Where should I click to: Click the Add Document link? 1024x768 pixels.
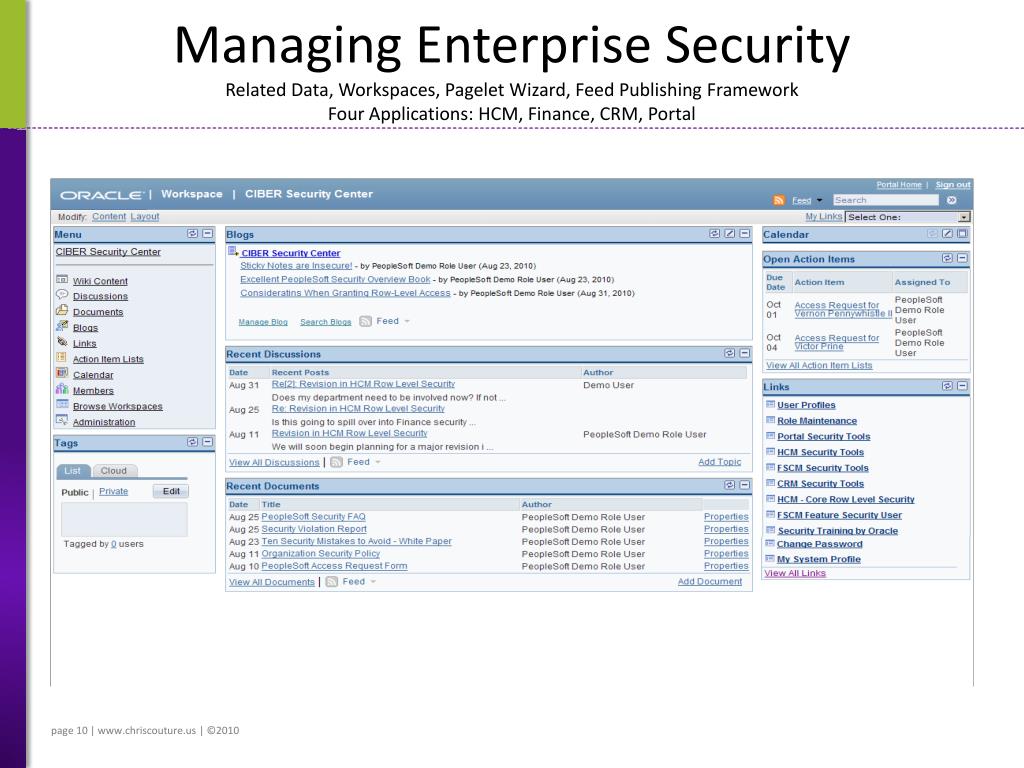710,581
